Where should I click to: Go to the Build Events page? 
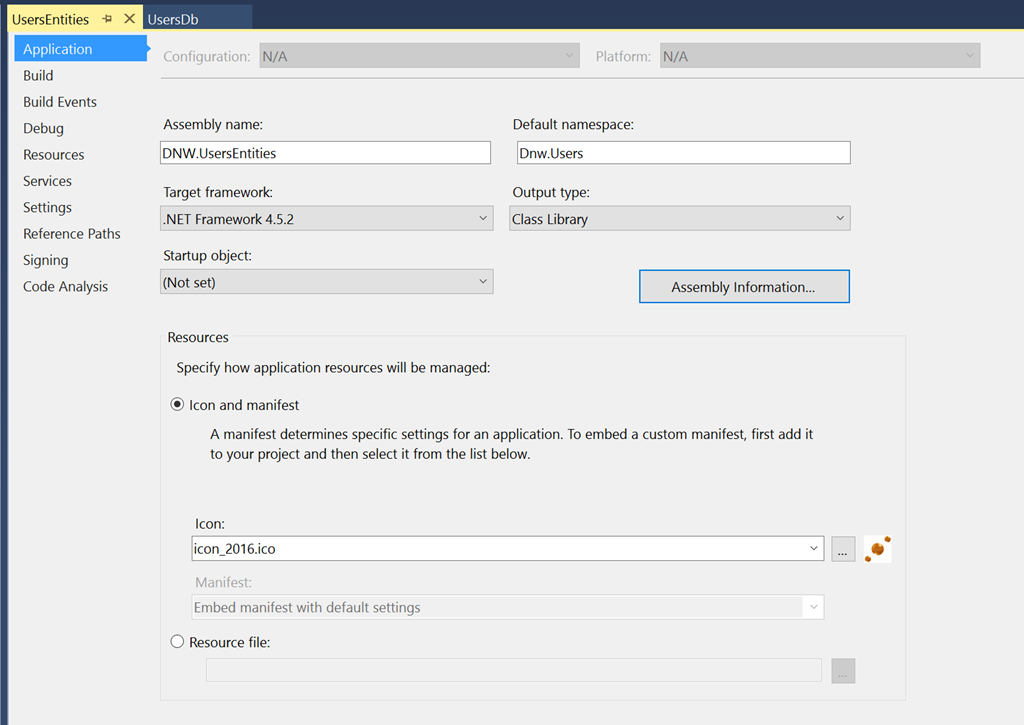pos(60,102)
